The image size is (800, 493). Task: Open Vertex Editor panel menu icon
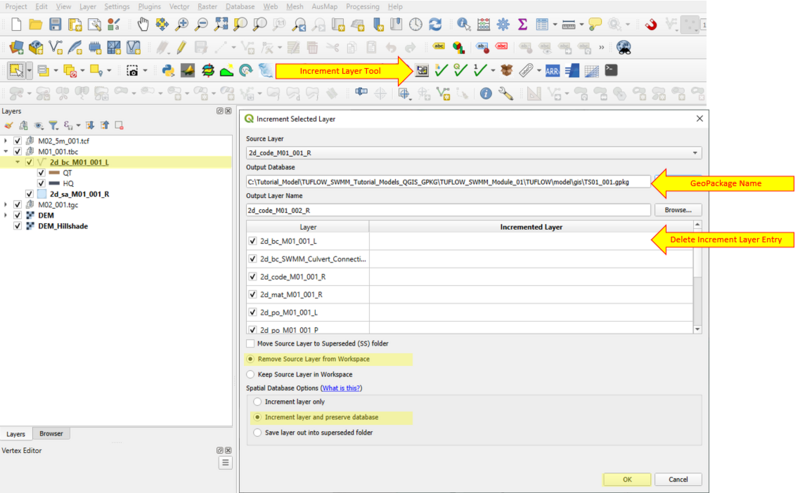pyautogui.click(x=225, y=463)
